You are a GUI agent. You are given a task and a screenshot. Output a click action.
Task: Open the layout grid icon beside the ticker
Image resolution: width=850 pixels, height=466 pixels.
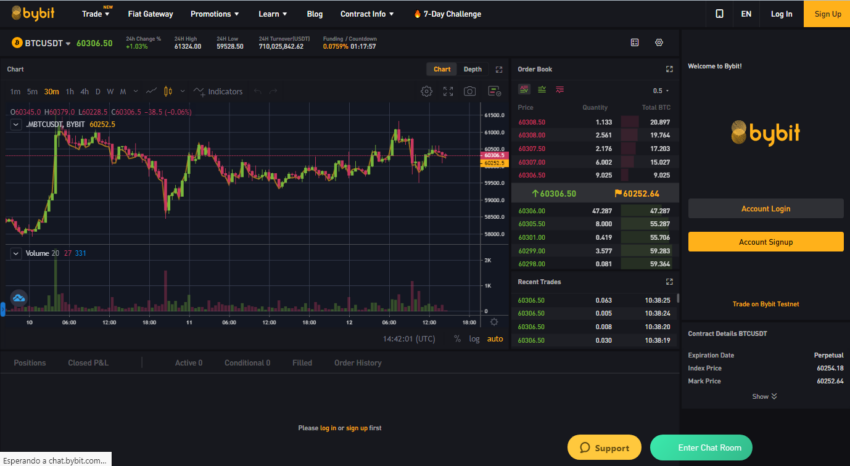click(635, 42)
